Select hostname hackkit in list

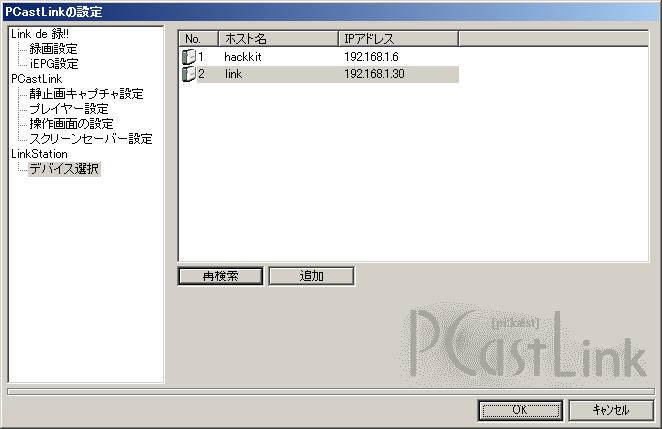pos(243,57)
